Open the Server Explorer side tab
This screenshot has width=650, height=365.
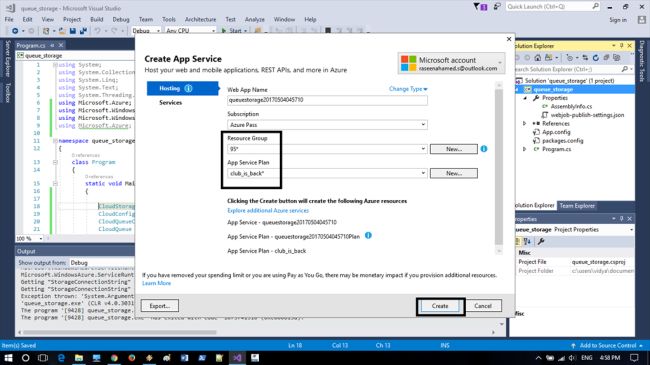[x=7, y=58]
